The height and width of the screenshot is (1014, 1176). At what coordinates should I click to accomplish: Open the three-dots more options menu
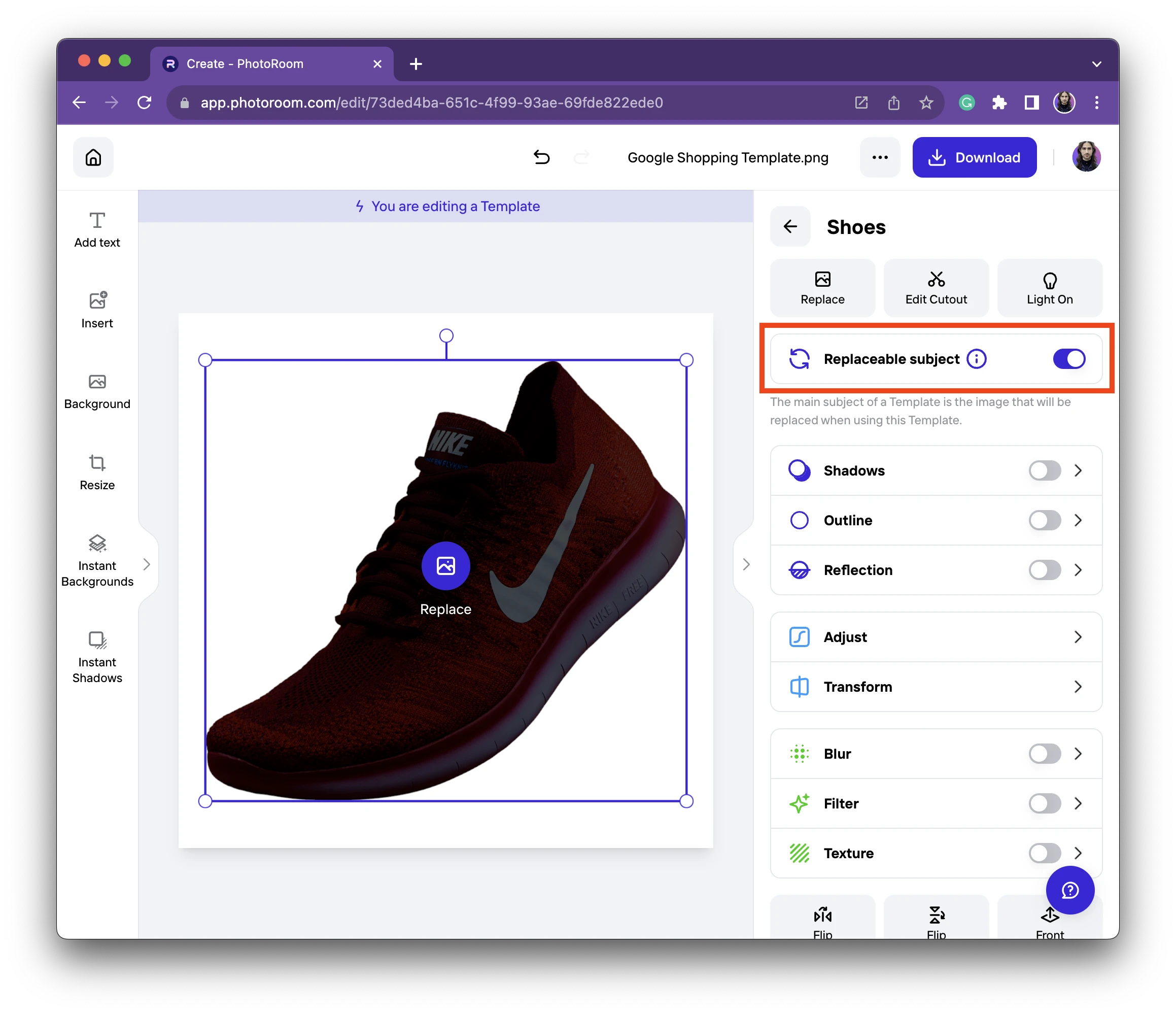pos(880,157)
